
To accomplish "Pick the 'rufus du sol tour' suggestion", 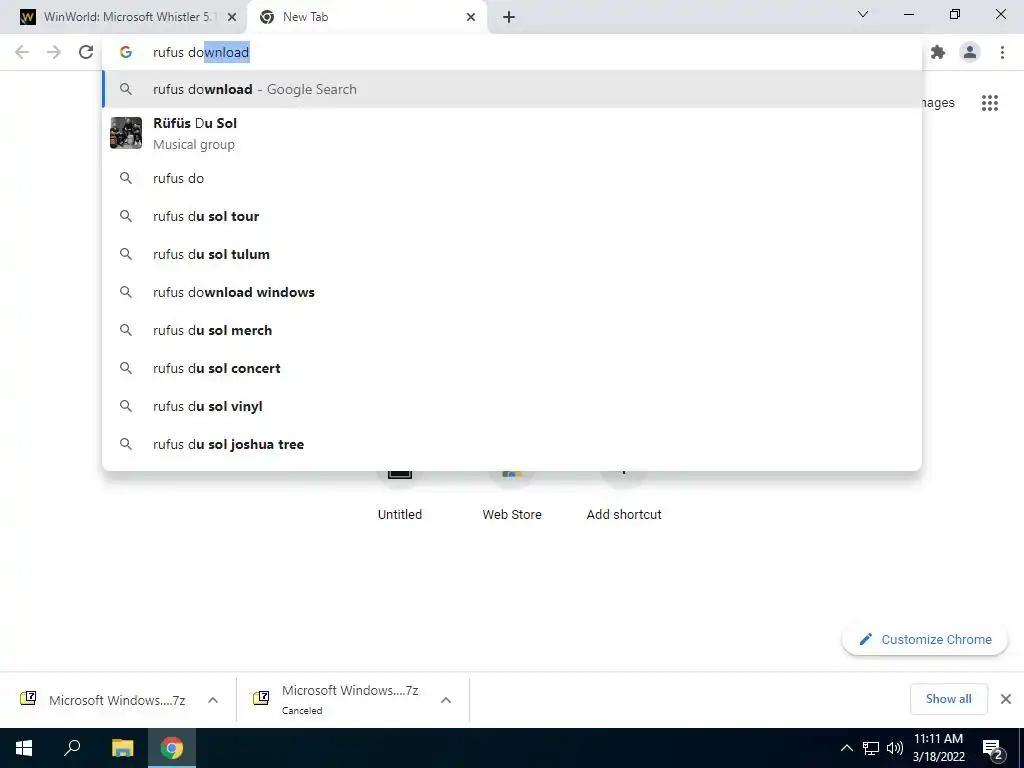I will [512, 216].
